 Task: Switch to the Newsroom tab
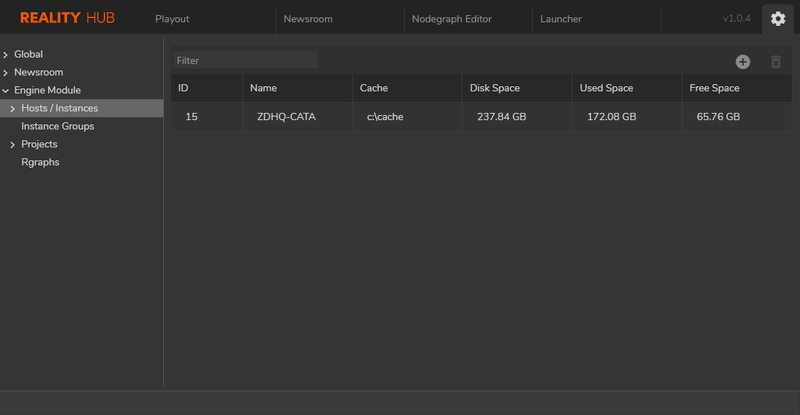[x=308, y=19]
